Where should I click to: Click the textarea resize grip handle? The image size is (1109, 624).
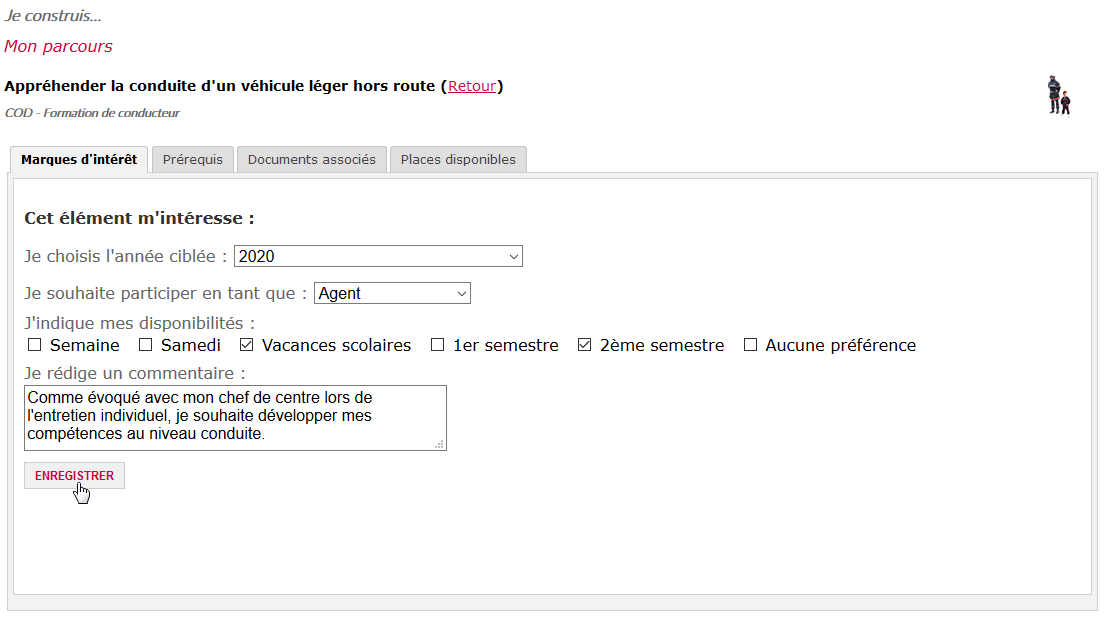[439, 444]
